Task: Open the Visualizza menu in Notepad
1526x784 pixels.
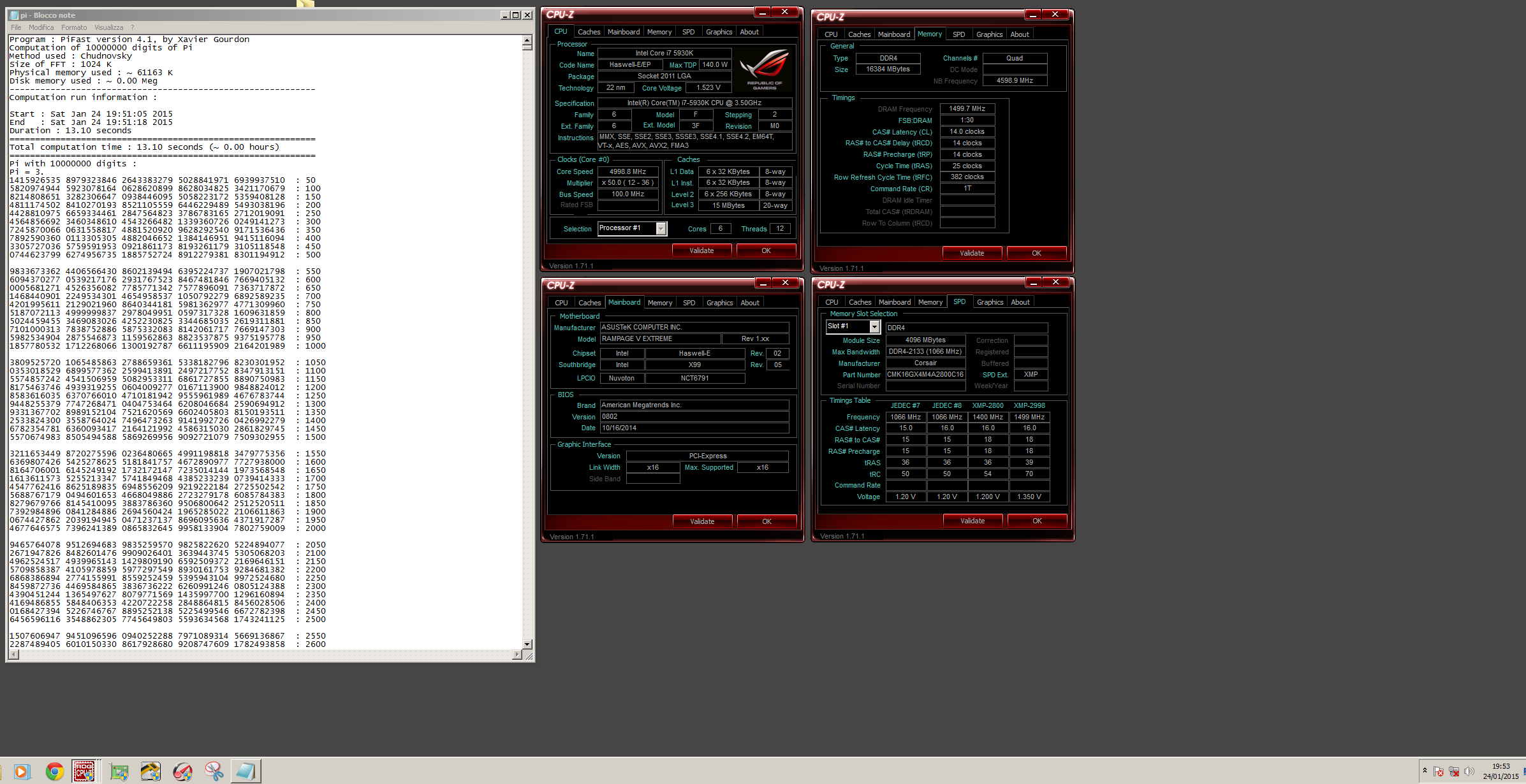Action: pyautogui.click(x=109, y=27)
